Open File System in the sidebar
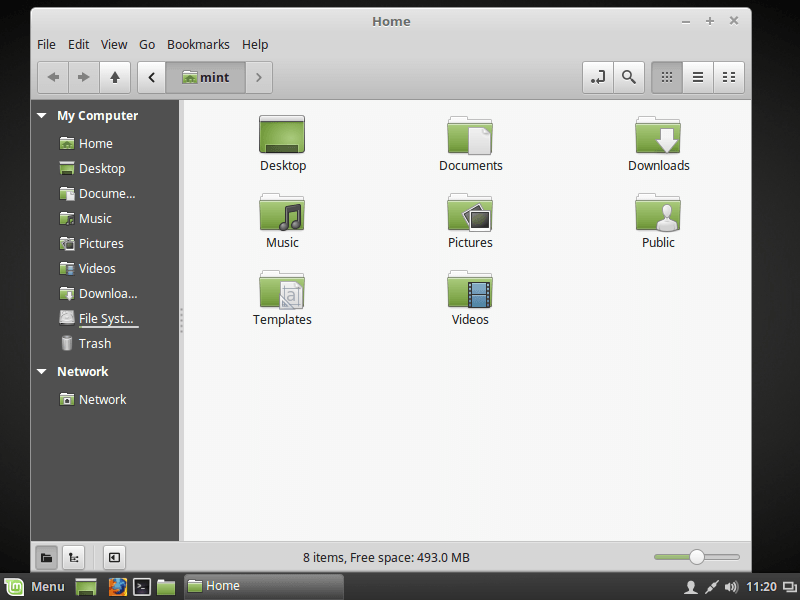Viewport: 800px width, 600px height. click(x=98, y=318)
